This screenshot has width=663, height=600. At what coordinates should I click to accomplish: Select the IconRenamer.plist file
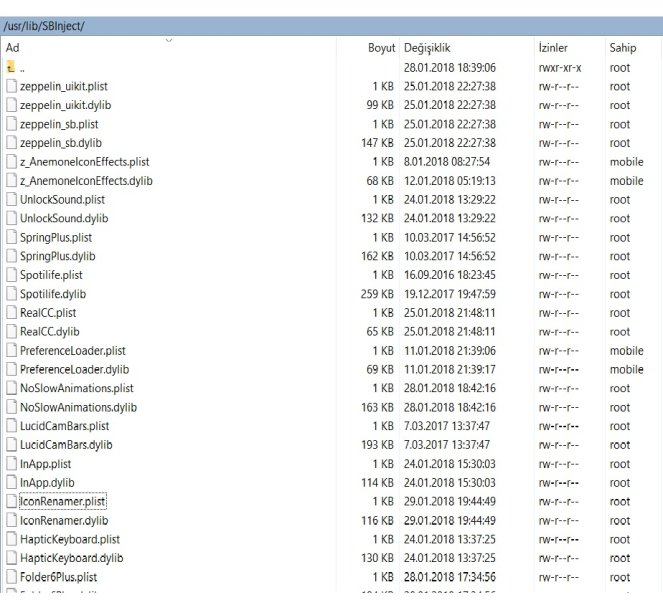point(64,502)
